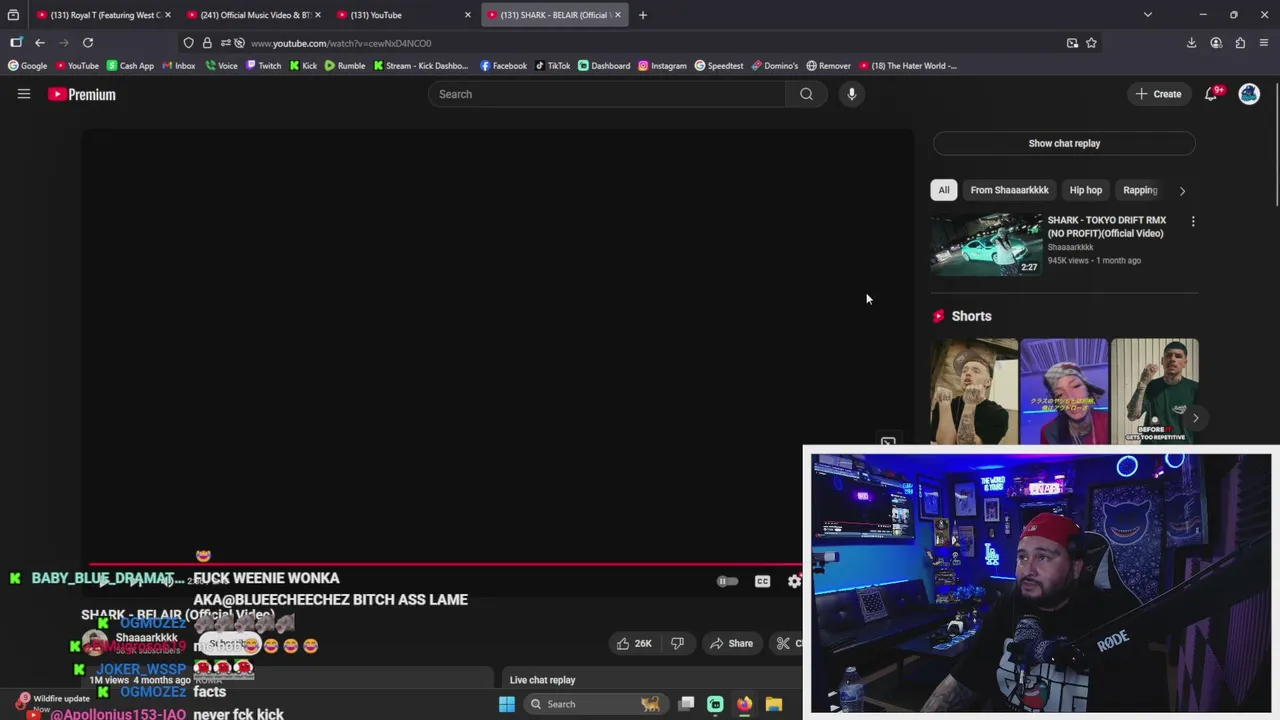The height and width of the screenshot is (720, 1280).
Task: Open a new browser tab
Action: (x=643, y=15)
